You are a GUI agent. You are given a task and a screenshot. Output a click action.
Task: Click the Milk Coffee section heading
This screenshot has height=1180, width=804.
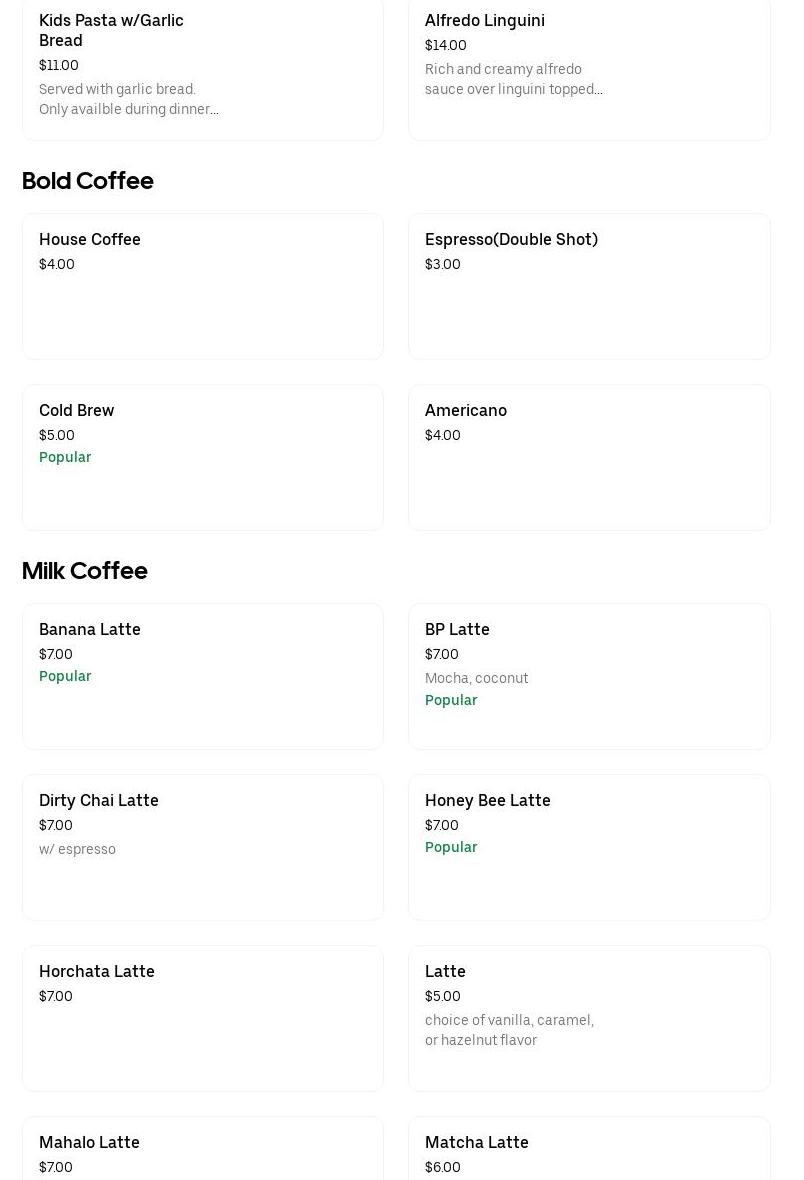[84, 572]
